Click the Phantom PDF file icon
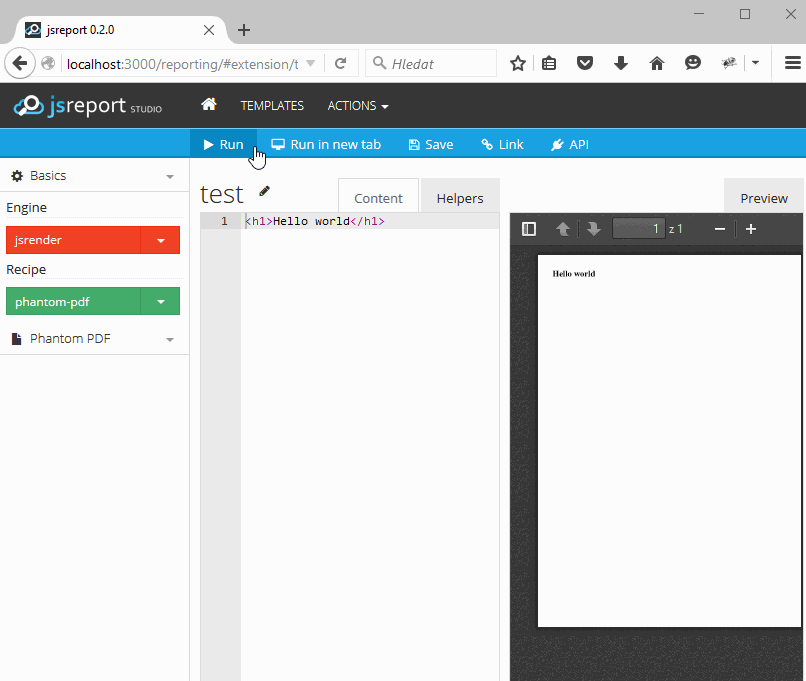 (16, 339)
